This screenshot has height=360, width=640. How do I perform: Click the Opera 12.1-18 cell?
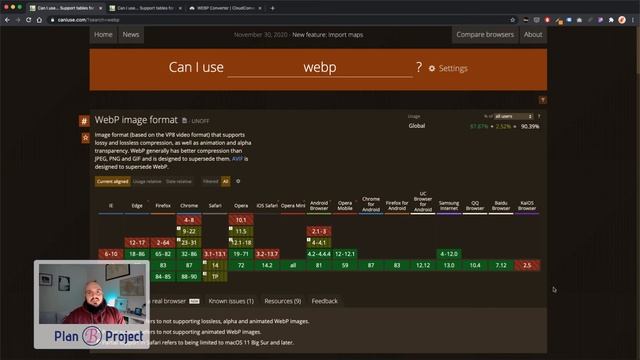(x=241, y=242)
